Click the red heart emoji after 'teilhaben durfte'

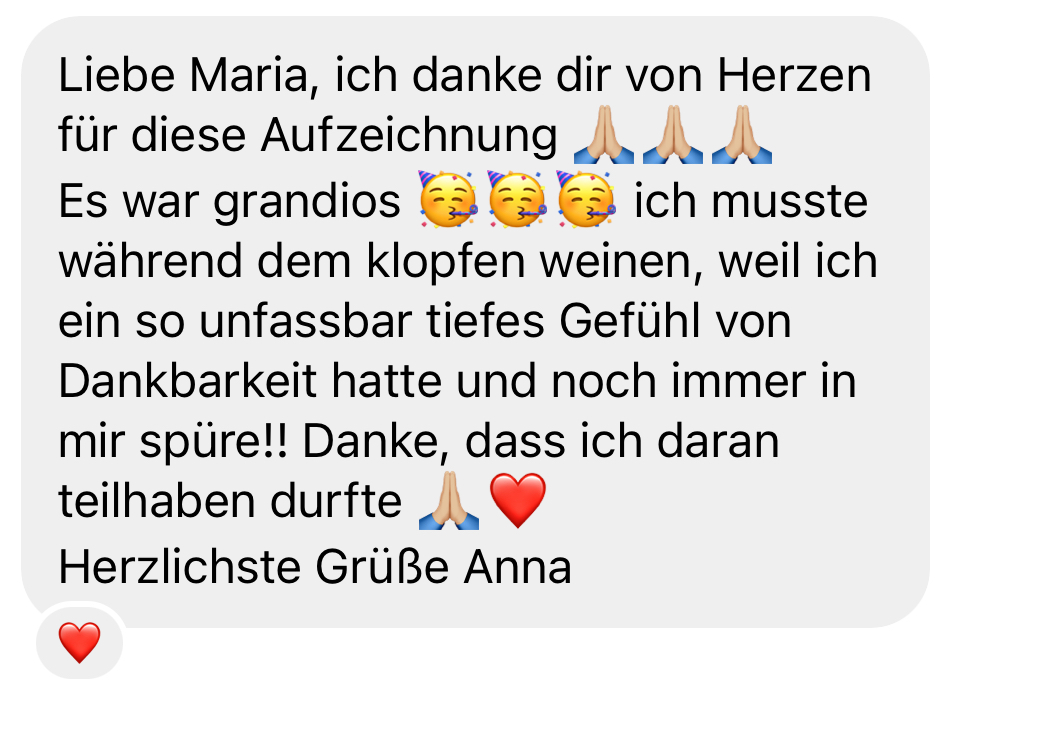(518, 500)
